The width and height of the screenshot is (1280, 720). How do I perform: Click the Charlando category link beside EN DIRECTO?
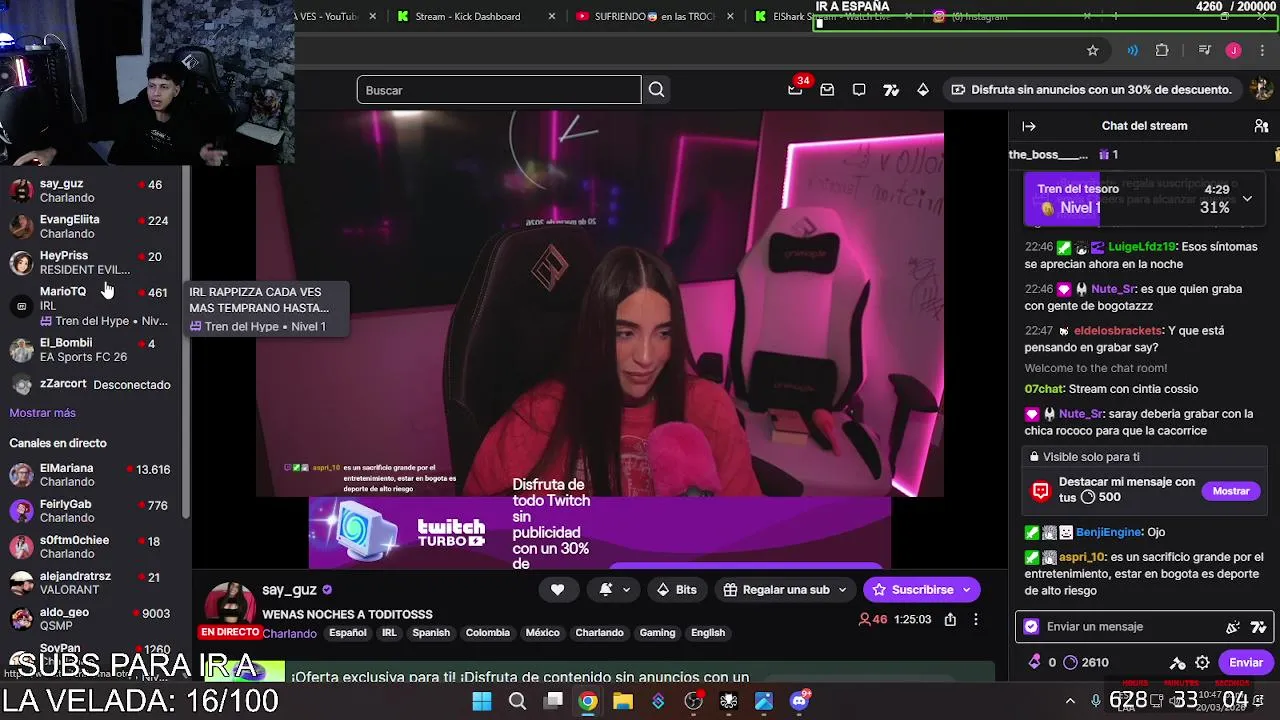tap(290, 634)
